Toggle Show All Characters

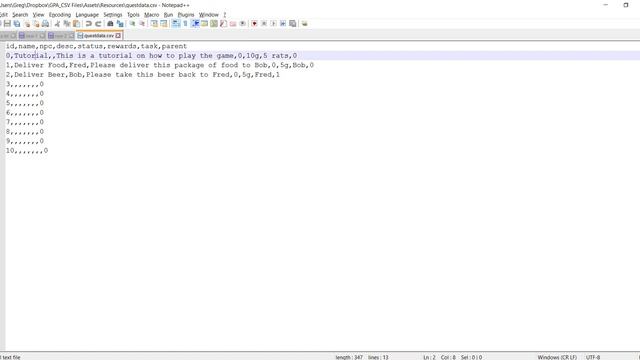[x=185, y=24]
